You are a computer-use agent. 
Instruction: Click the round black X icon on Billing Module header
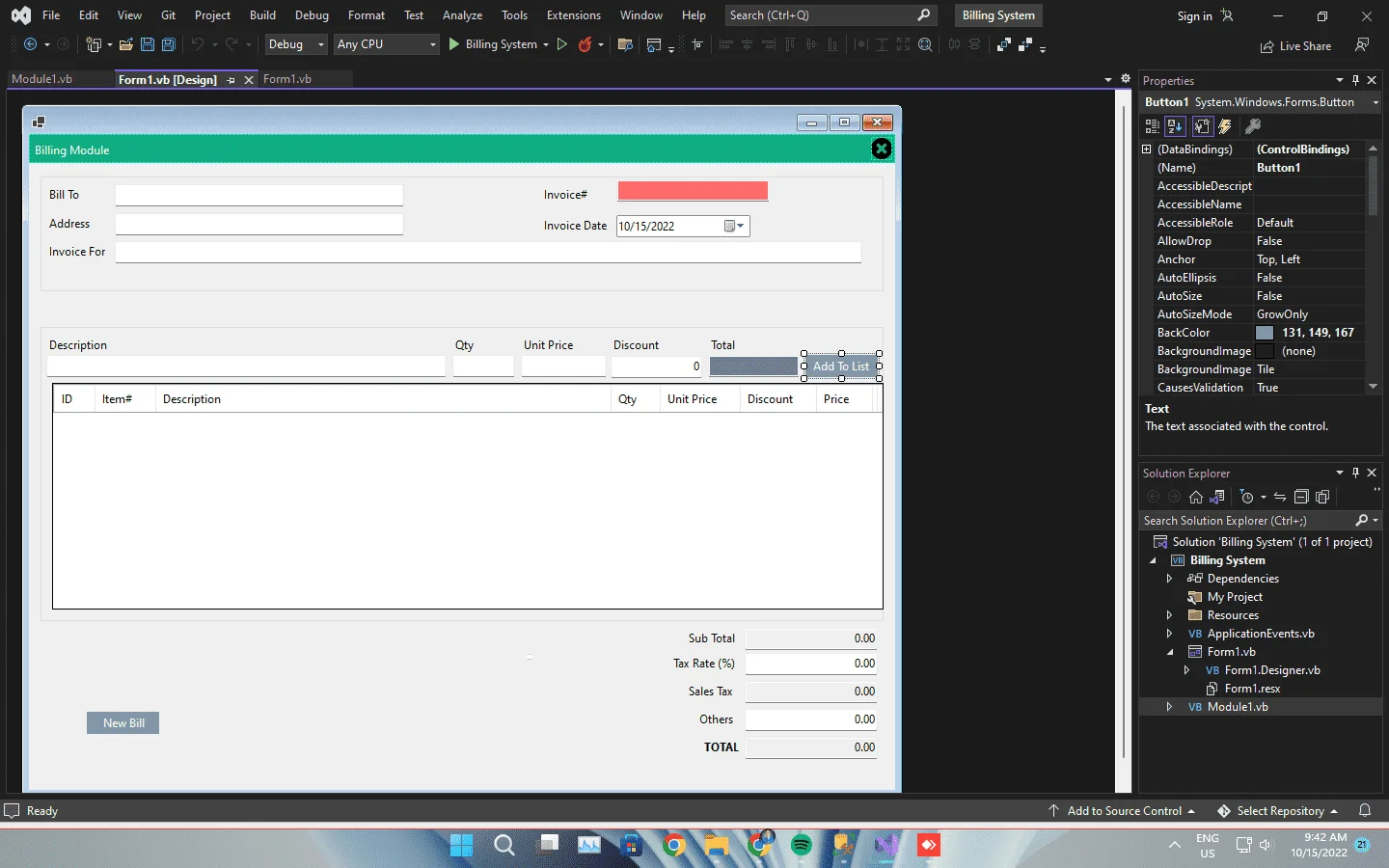(x=882, y=149)
